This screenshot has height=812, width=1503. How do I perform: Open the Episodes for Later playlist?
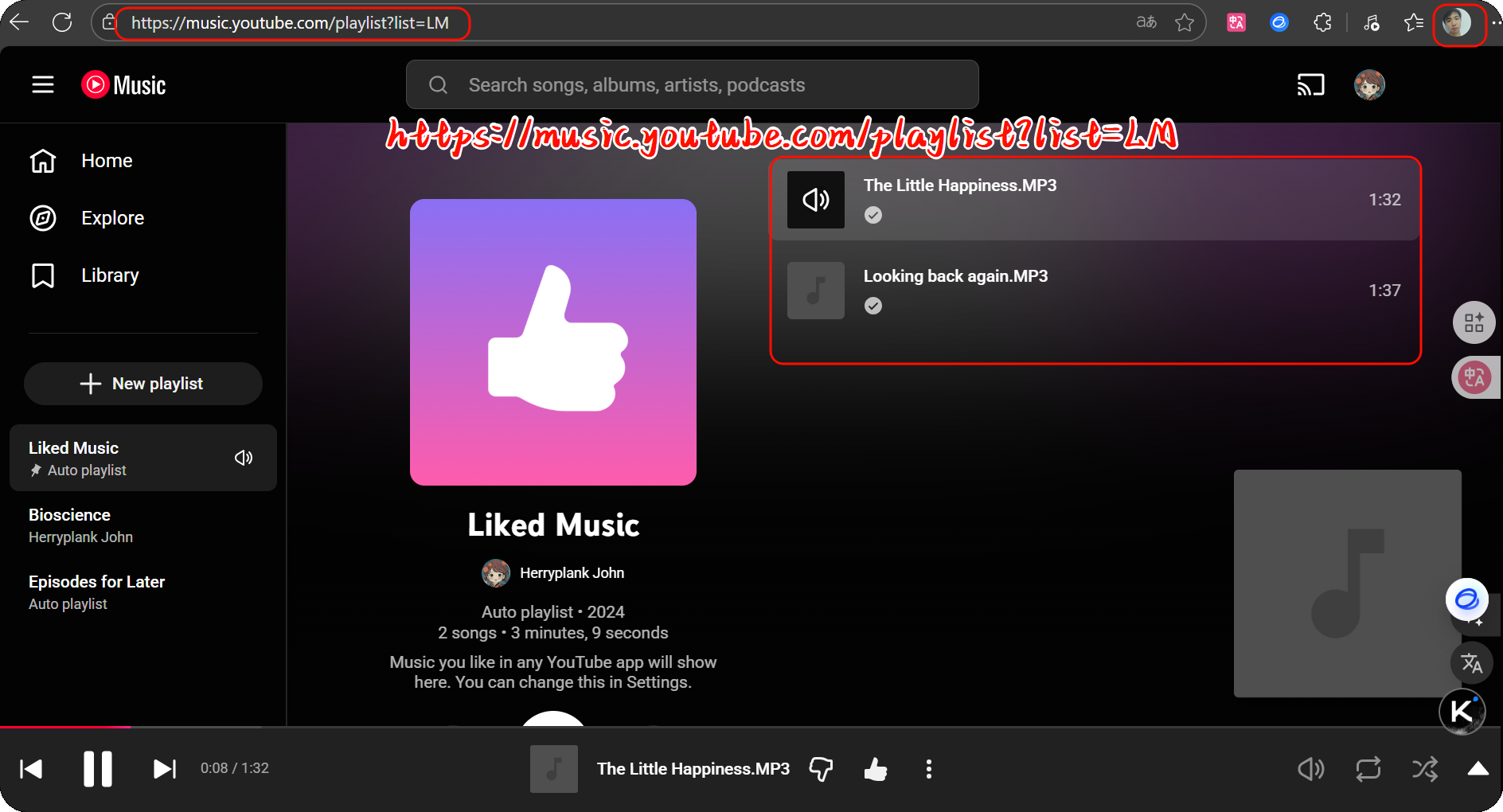point(143,592)
